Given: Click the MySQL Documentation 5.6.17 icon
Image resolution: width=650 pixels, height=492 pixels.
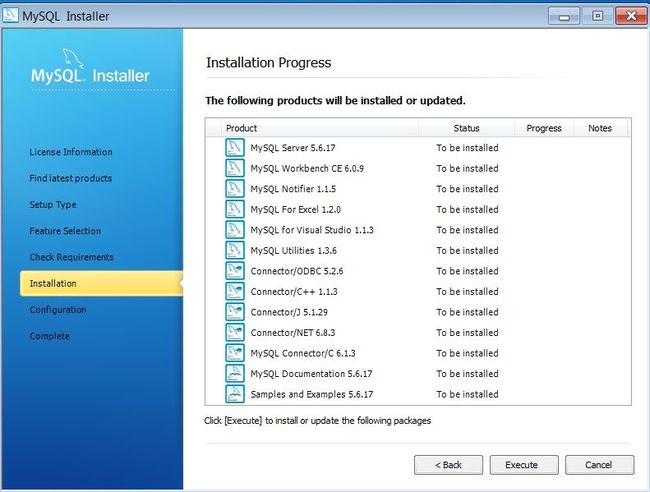Looking at the screenshot, I should coord(235,373).
